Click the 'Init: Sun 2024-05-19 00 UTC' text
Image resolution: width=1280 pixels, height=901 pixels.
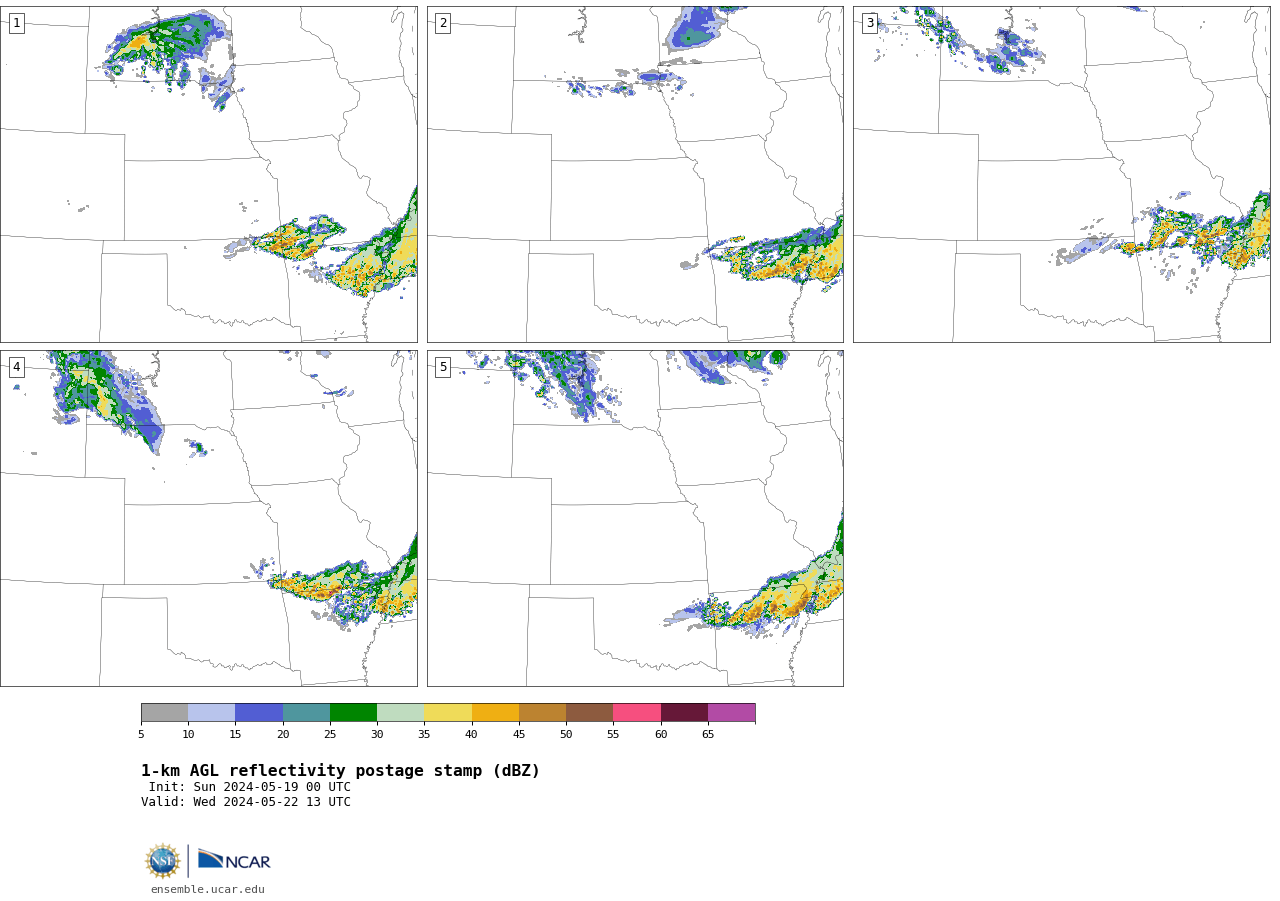[250, 787]
